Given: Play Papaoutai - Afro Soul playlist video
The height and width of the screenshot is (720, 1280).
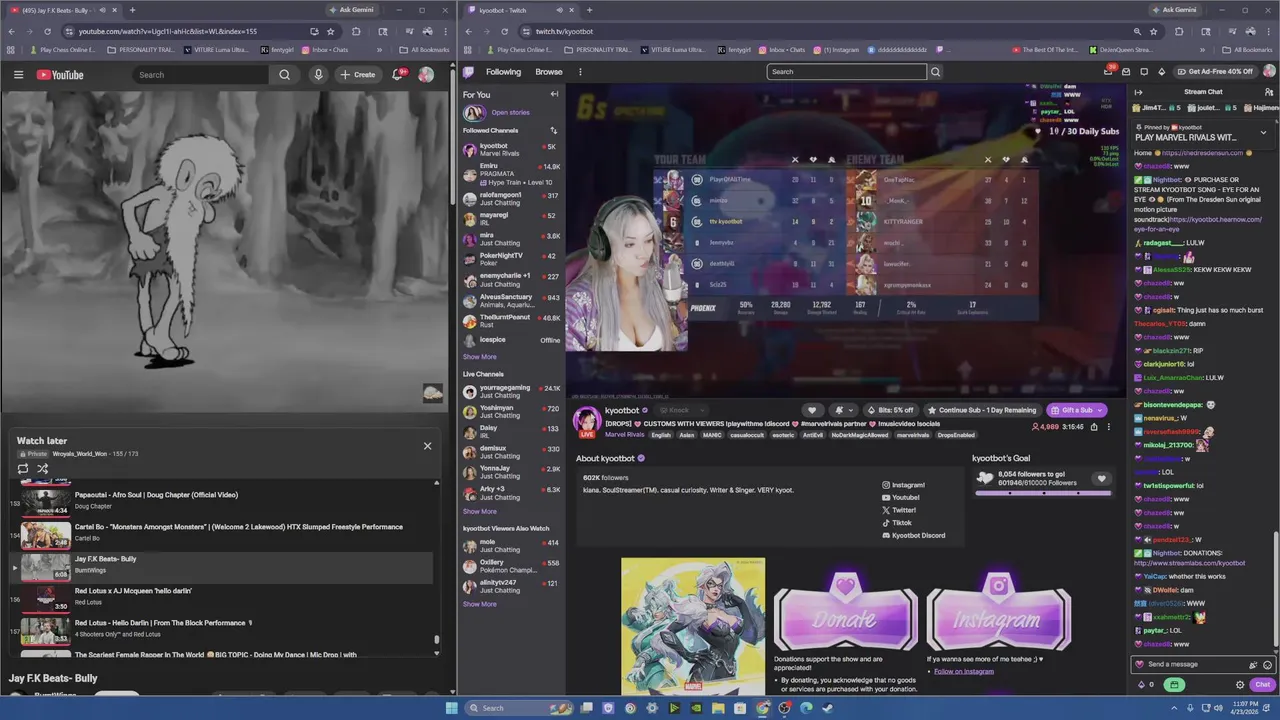Looking at the screenshot, I should [222, 501].
